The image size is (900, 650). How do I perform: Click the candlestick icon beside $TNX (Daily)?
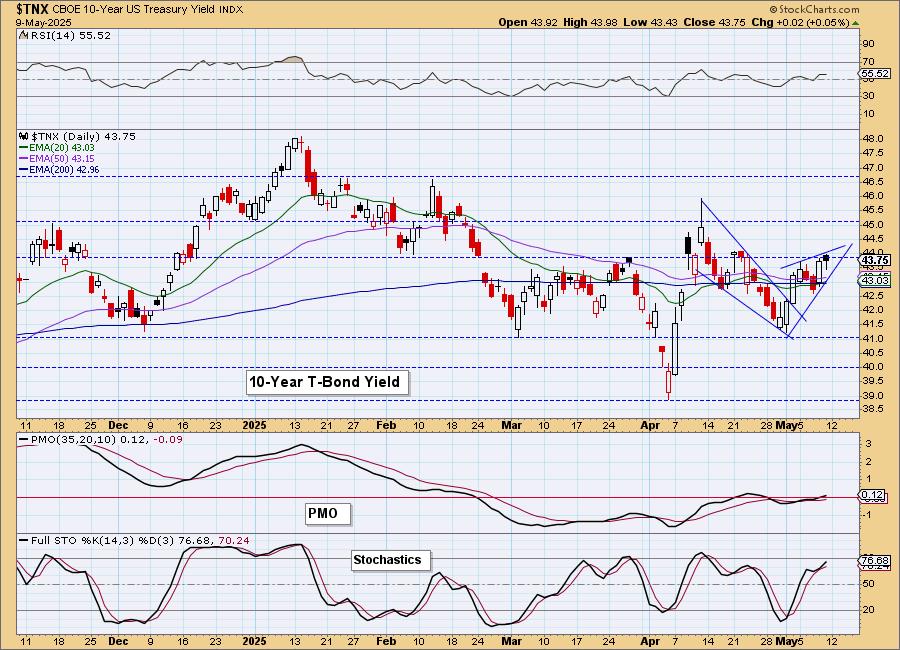click(24, 137)
